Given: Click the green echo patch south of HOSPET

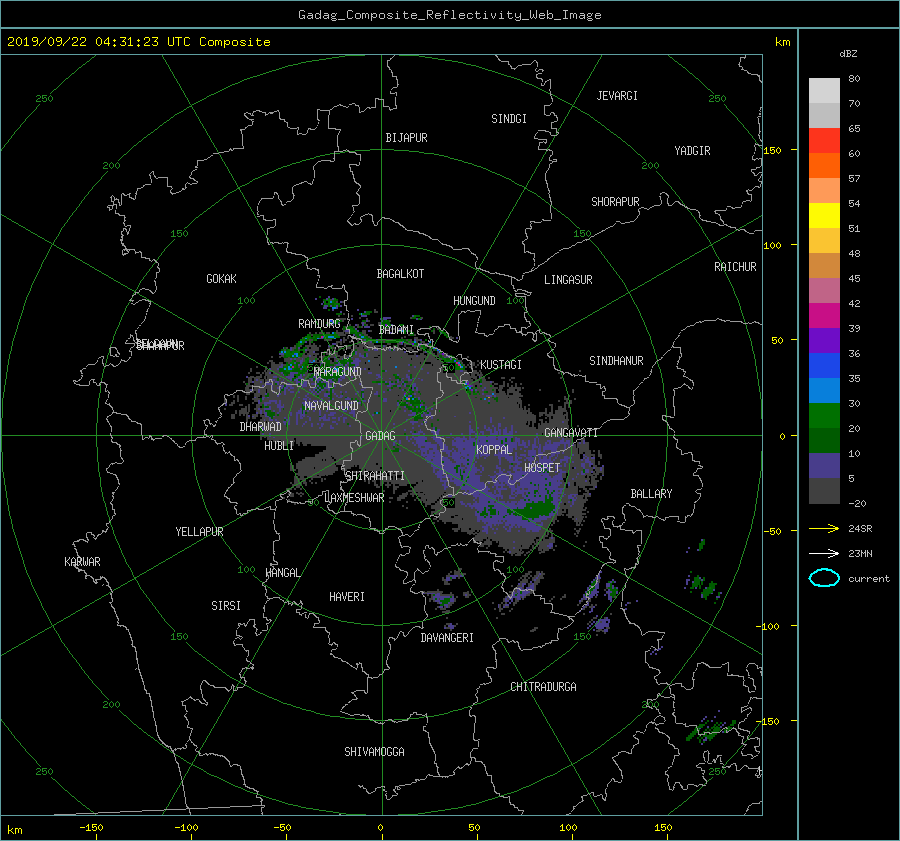Looking at the screenshot, I should (534, 509).
